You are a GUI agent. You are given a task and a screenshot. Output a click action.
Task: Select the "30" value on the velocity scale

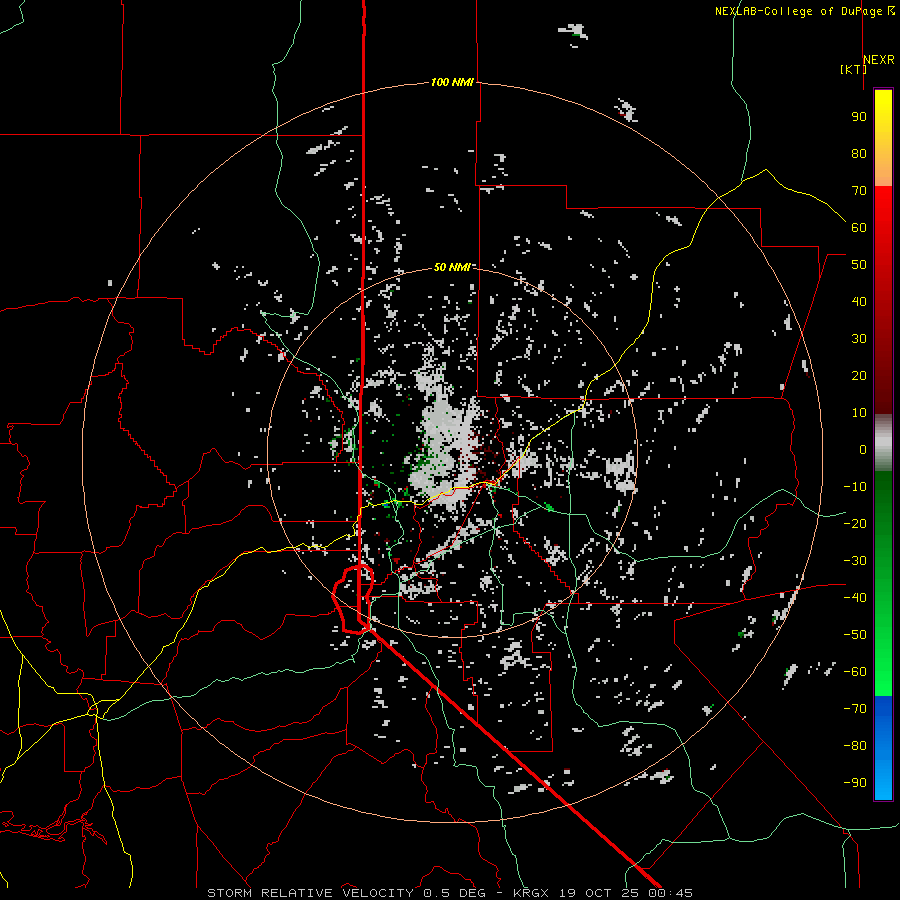[859, 339]
